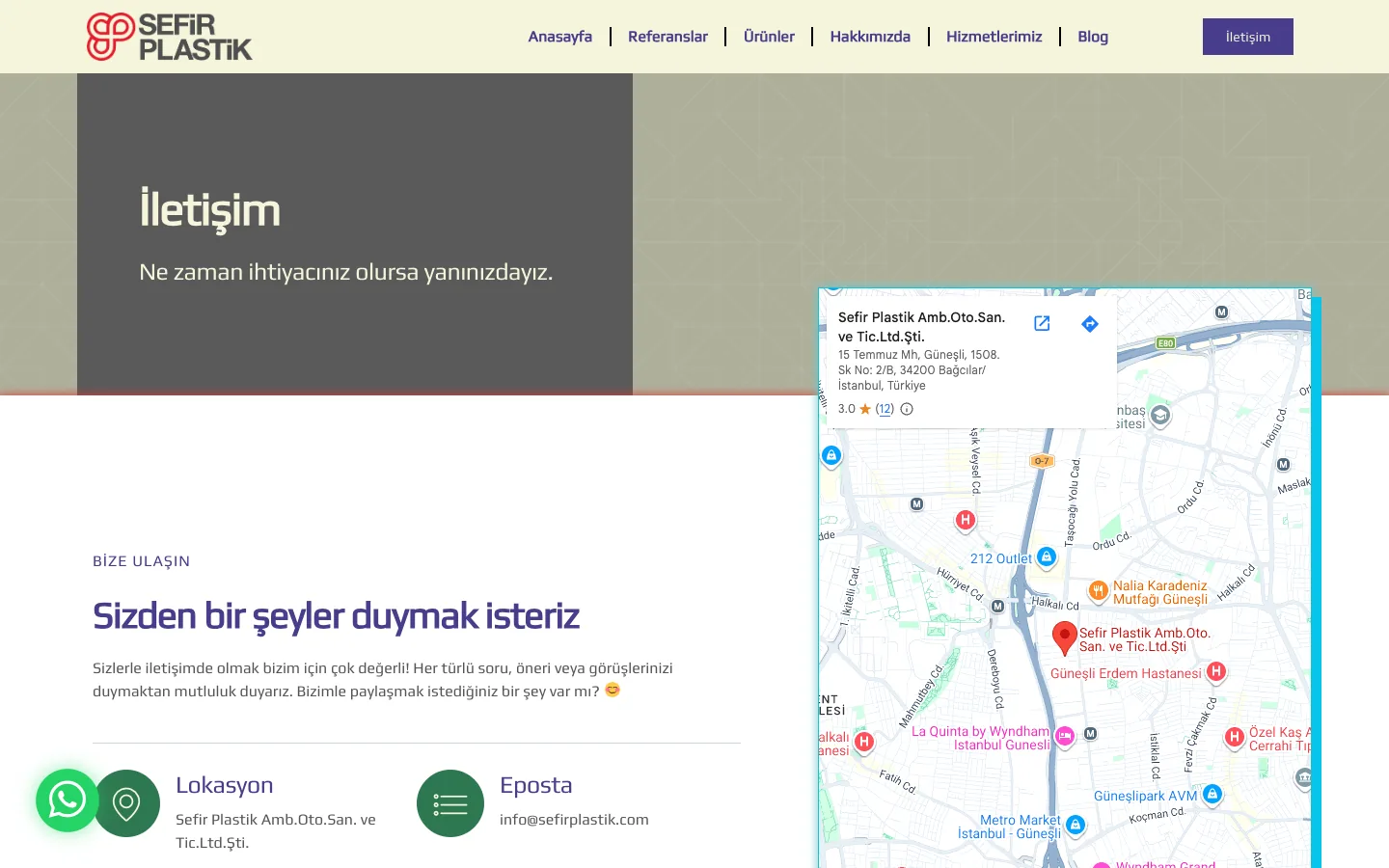The height and width of the screenshot is (868, 1389).
Task: Open the Referanslar page
Action: click(x=667, y=37)
